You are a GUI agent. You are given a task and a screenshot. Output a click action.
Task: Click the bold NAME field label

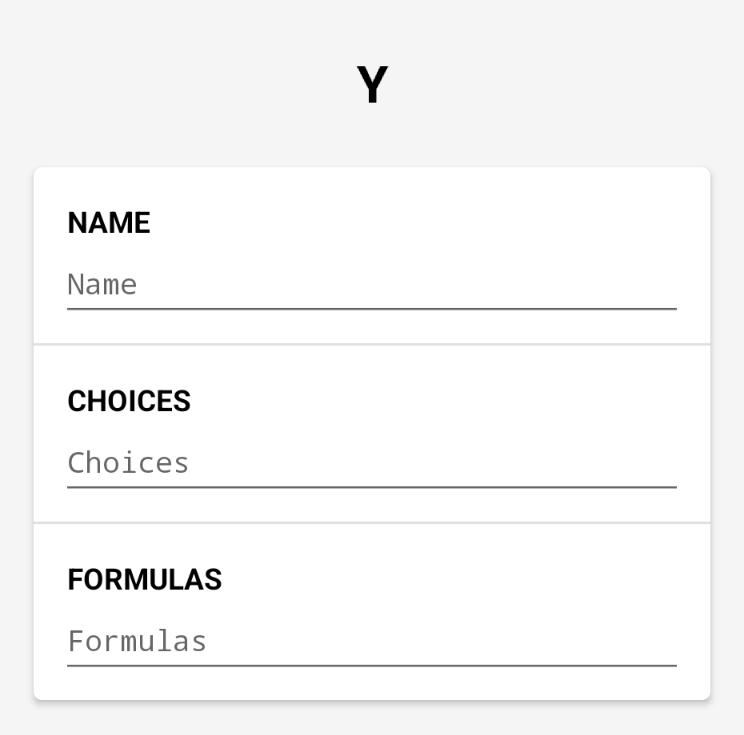109,223
